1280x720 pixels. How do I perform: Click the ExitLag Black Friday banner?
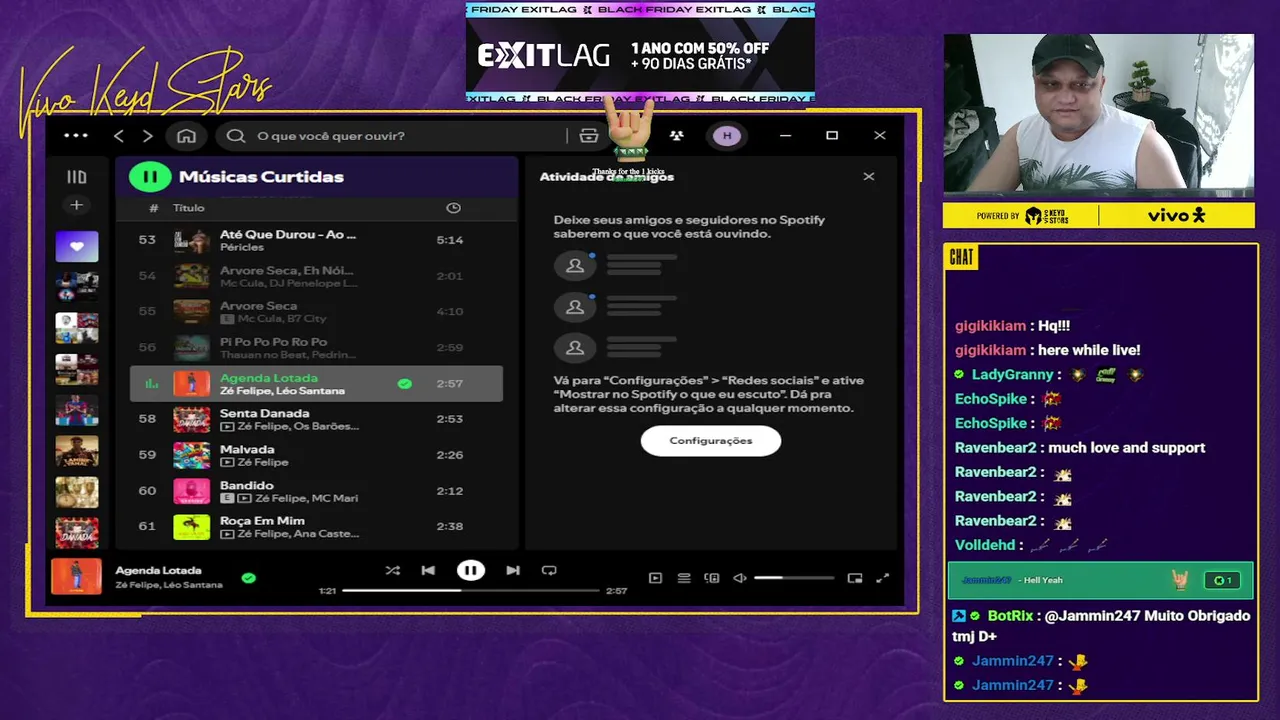point(640,53)
